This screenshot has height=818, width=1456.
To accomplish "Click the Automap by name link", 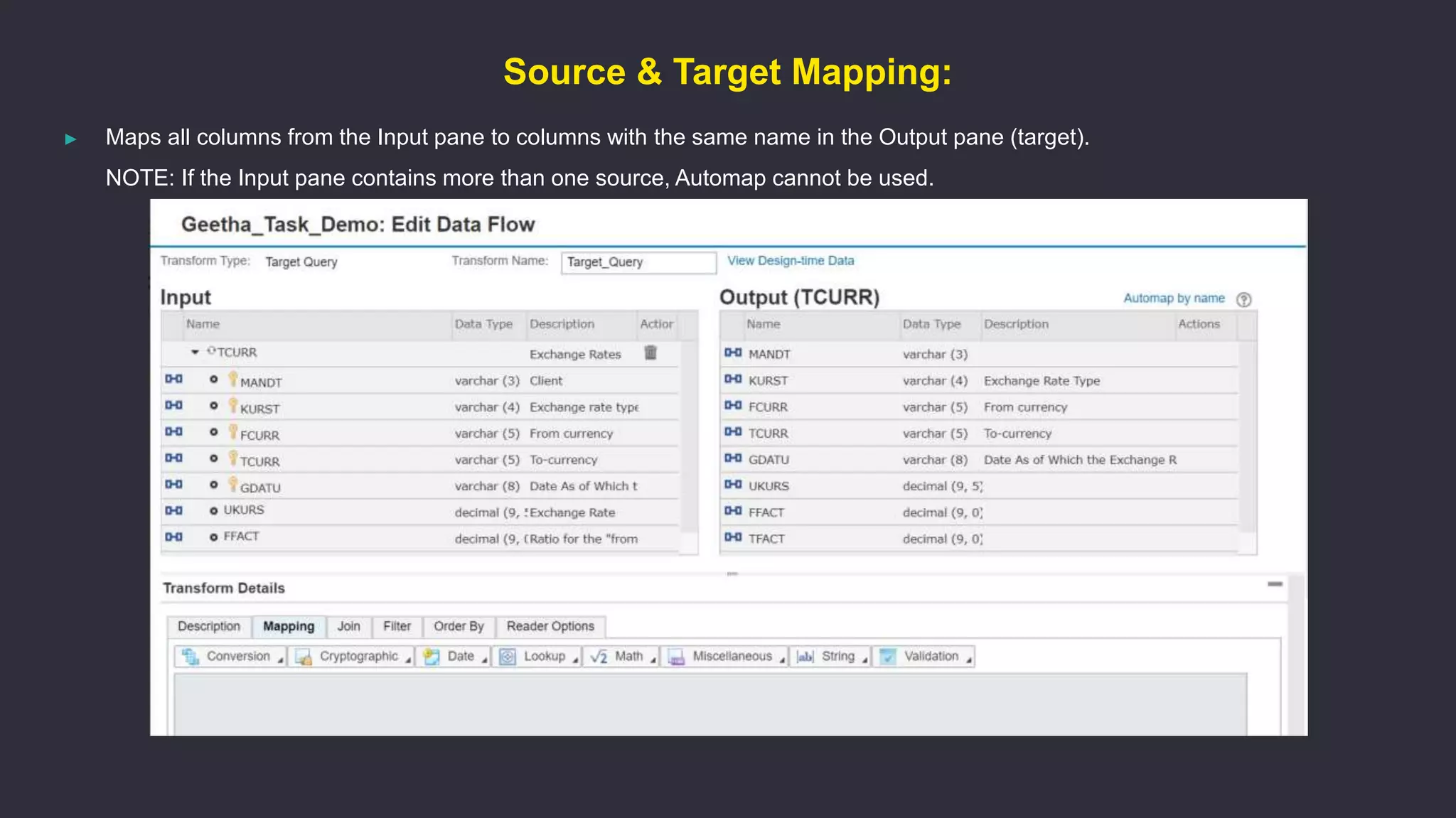I will click(x=1174, y=298).
